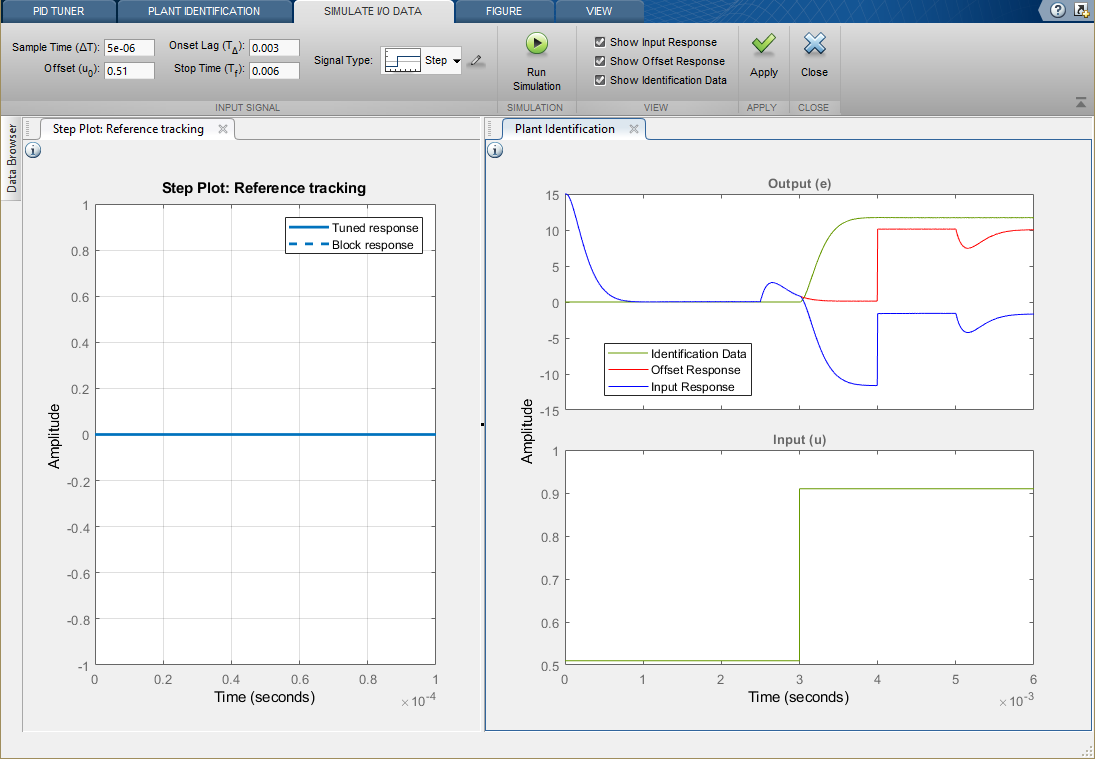Click the info icon in Step Plot panel
The image size is (1095, 759).
coord(32,150)
